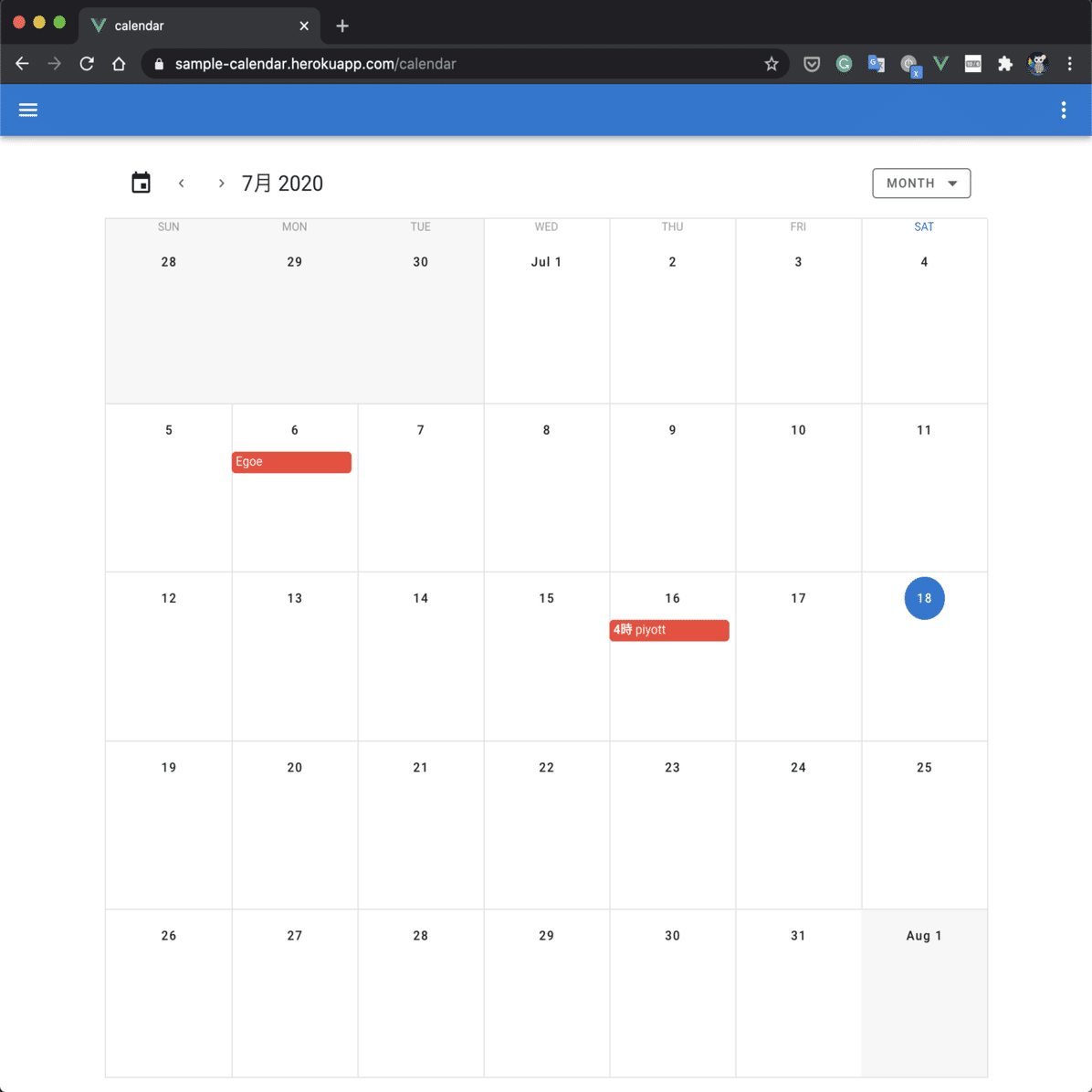
Task: Select the calendar browser tab
Action: [198, 26]
